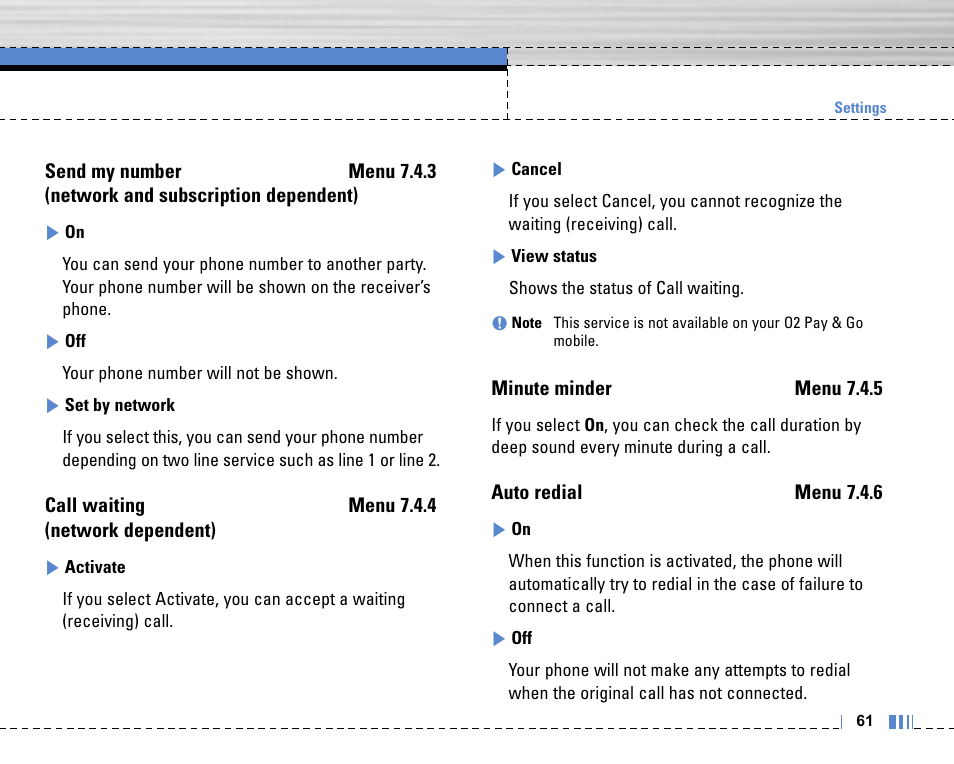Click the '(network dependent)' subtitle

(130, 530)
